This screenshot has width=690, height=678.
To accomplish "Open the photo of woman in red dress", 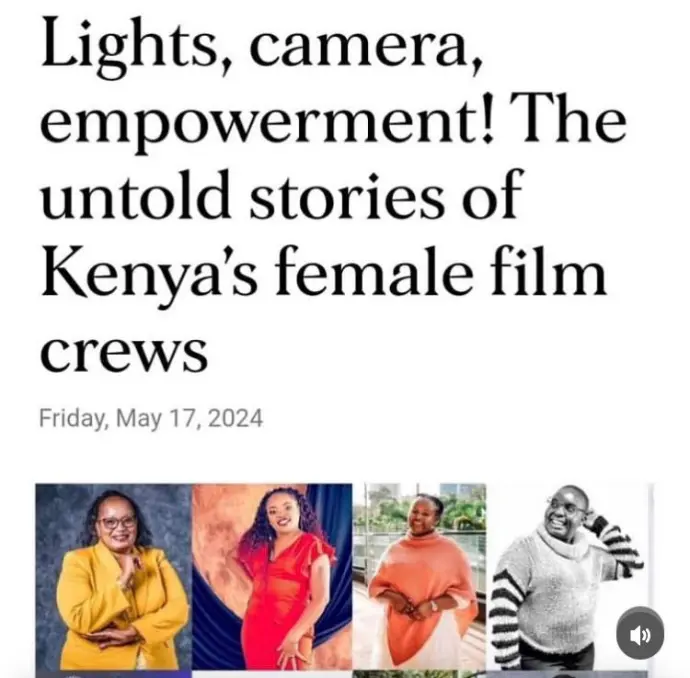I will pos(272,576).
